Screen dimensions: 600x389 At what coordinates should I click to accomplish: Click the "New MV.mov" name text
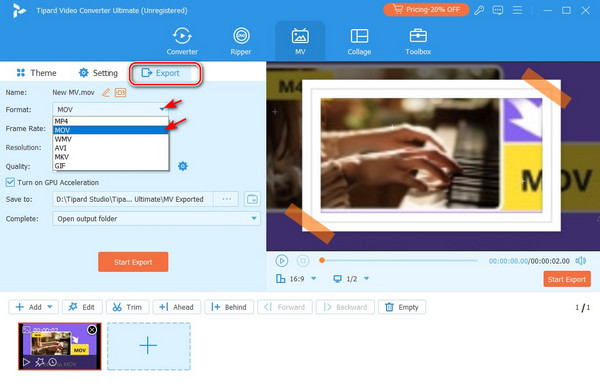pyautogui.click(x=73, y=93)
